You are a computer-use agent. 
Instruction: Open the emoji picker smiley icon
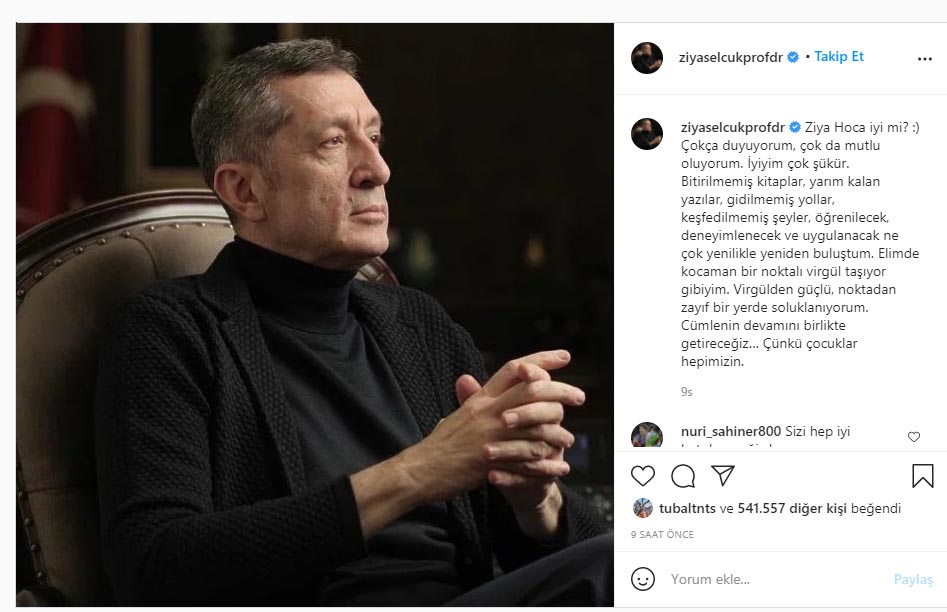point(644,578)
